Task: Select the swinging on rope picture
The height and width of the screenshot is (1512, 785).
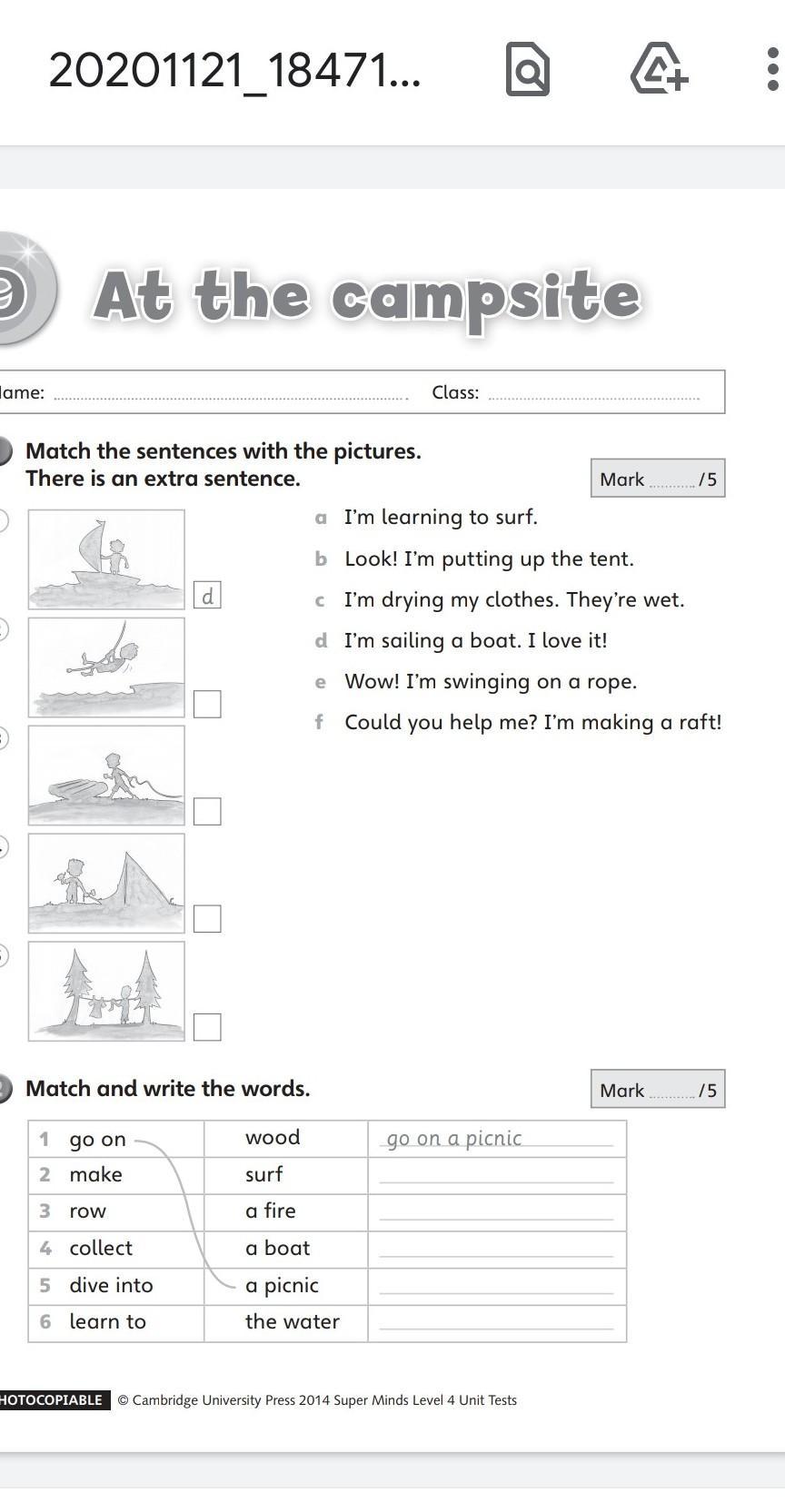Action: tap(106, 667)
